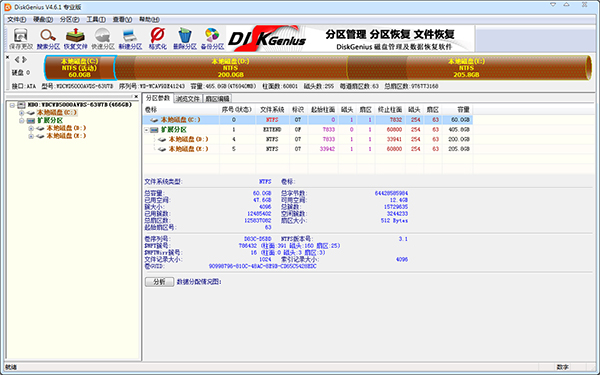Close the disk map bar with its X
Viewport: 600px width, 375px height.
(x=7, y=57)
